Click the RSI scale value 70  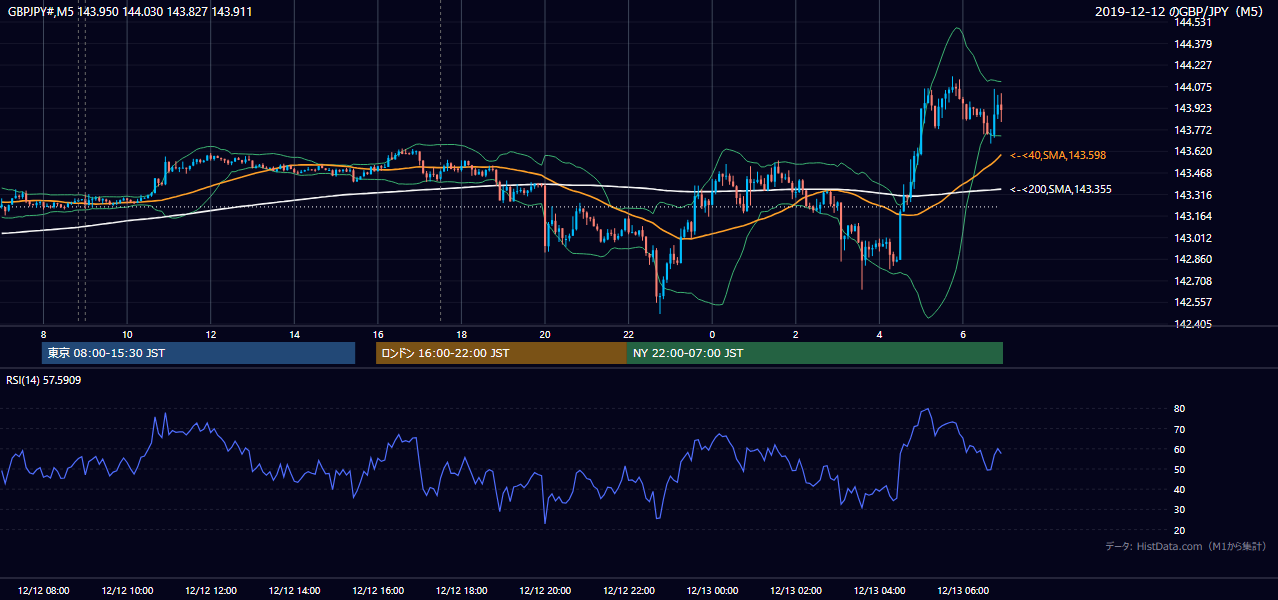(x=1180, y=429)
